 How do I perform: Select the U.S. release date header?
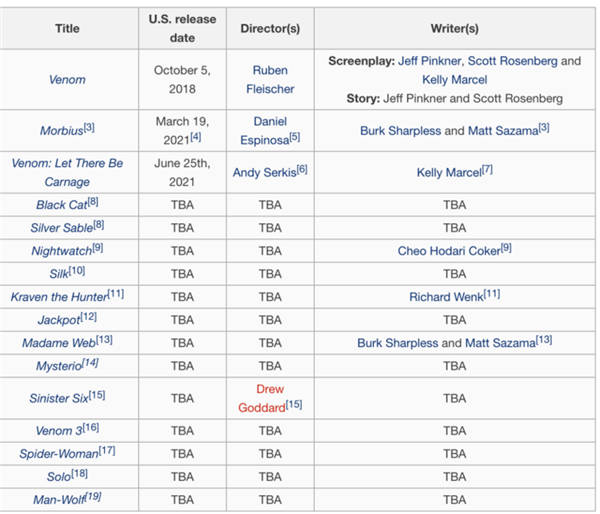[x=182, y=28]
